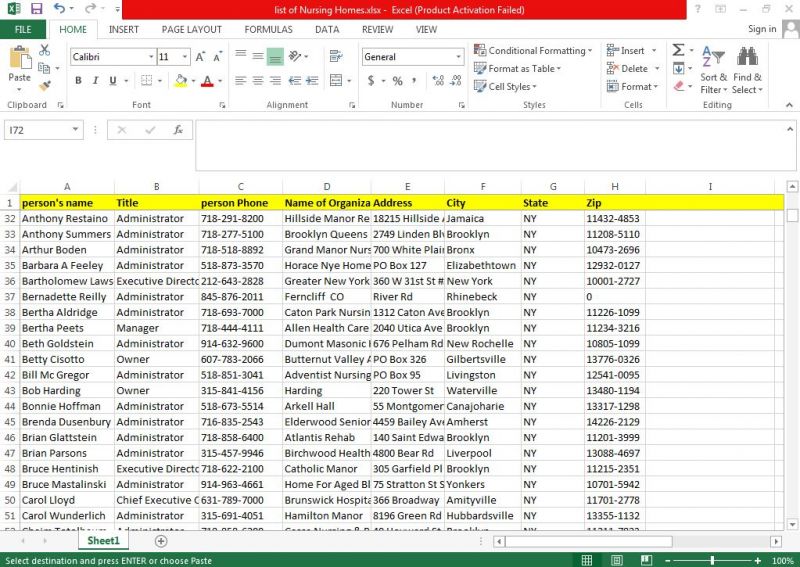Click Increase Indent icon
The width and height of the screenshot is (800, 567).
312,81
